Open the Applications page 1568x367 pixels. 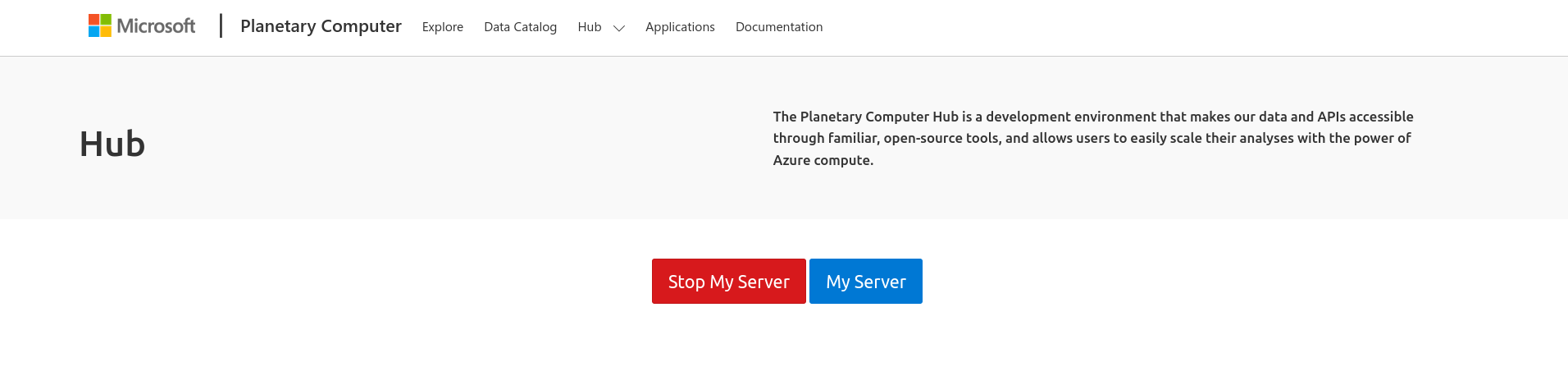point(680,27)
